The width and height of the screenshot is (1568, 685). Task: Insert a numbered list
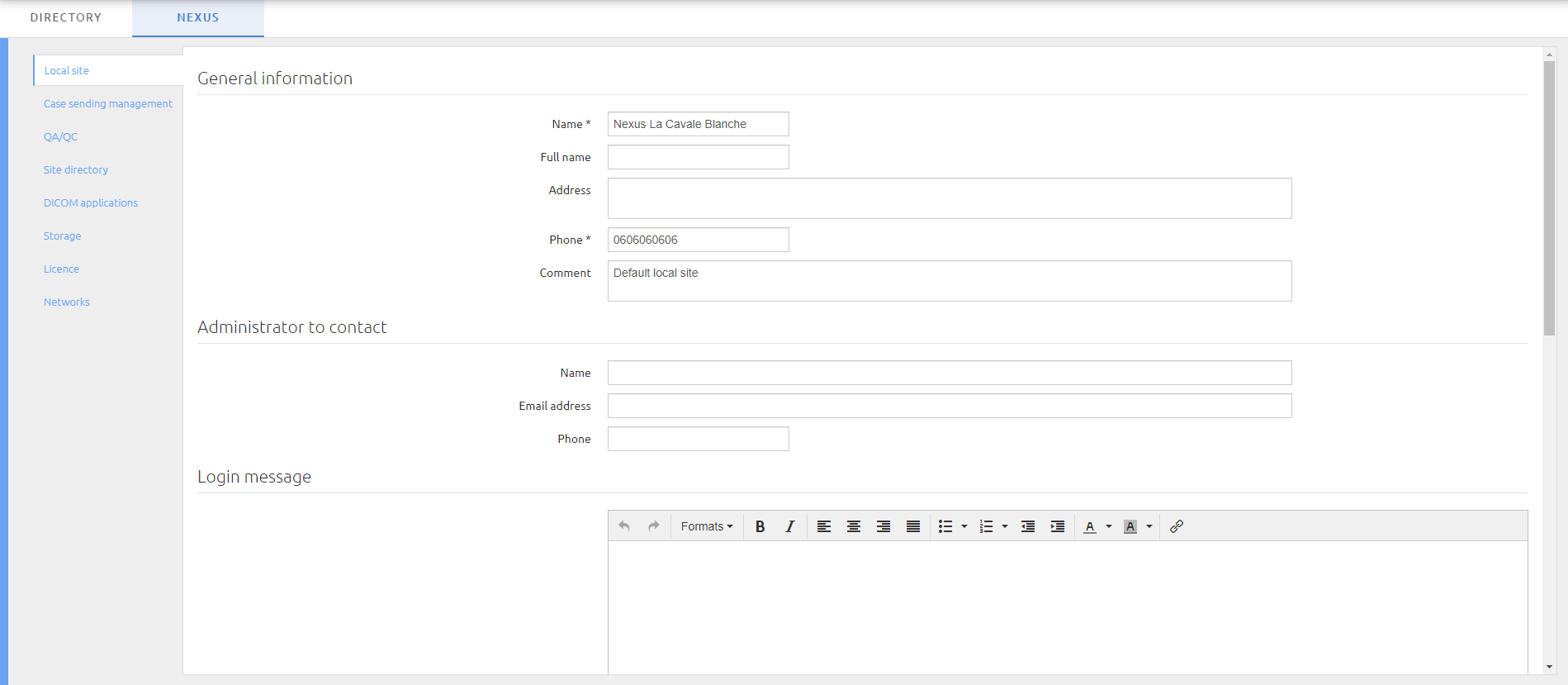tap(986, 526)
